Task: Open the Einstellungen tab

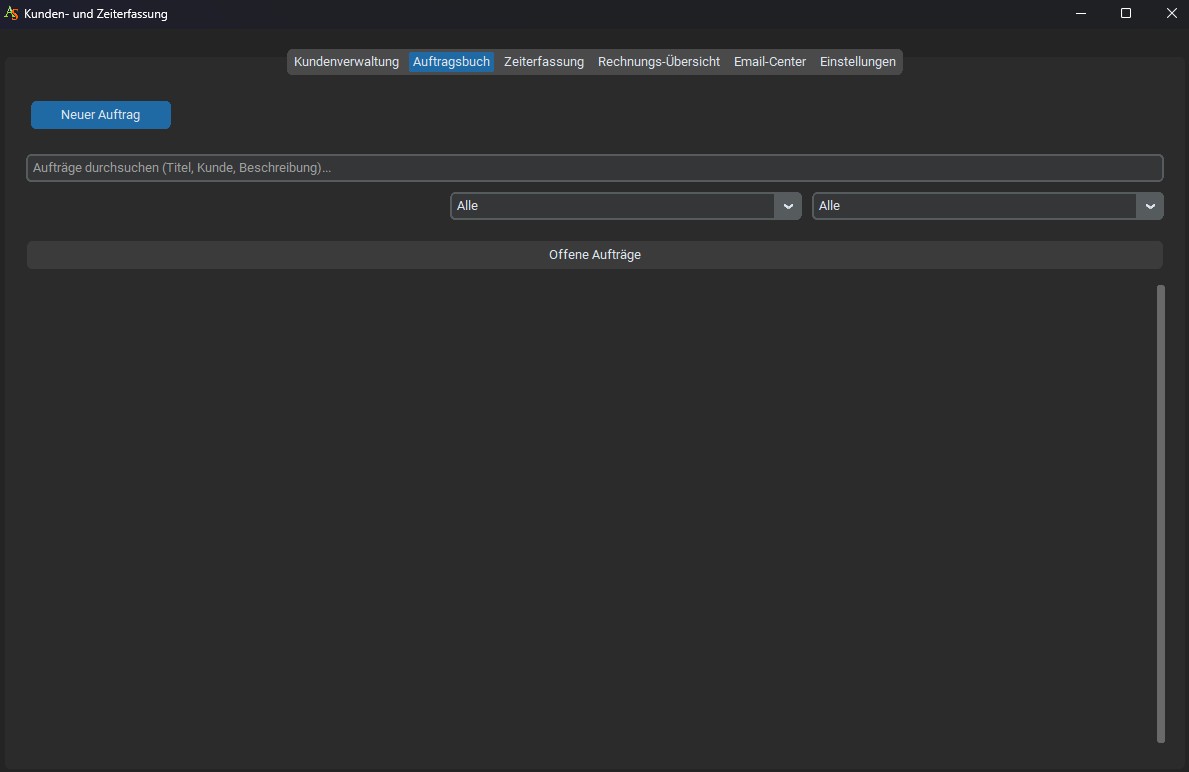Action: click(858, 61)
